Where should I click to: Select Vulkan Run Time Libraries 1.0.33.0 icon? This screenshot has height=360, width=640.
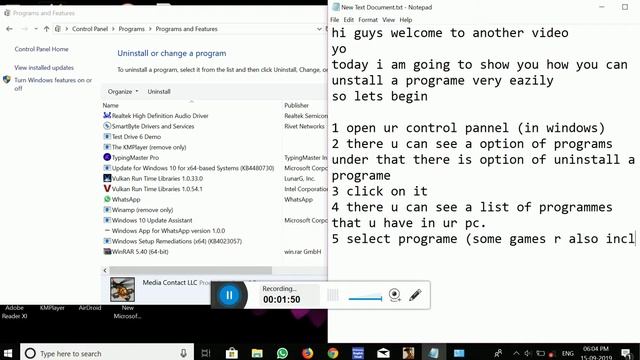[x=107, y=178]
